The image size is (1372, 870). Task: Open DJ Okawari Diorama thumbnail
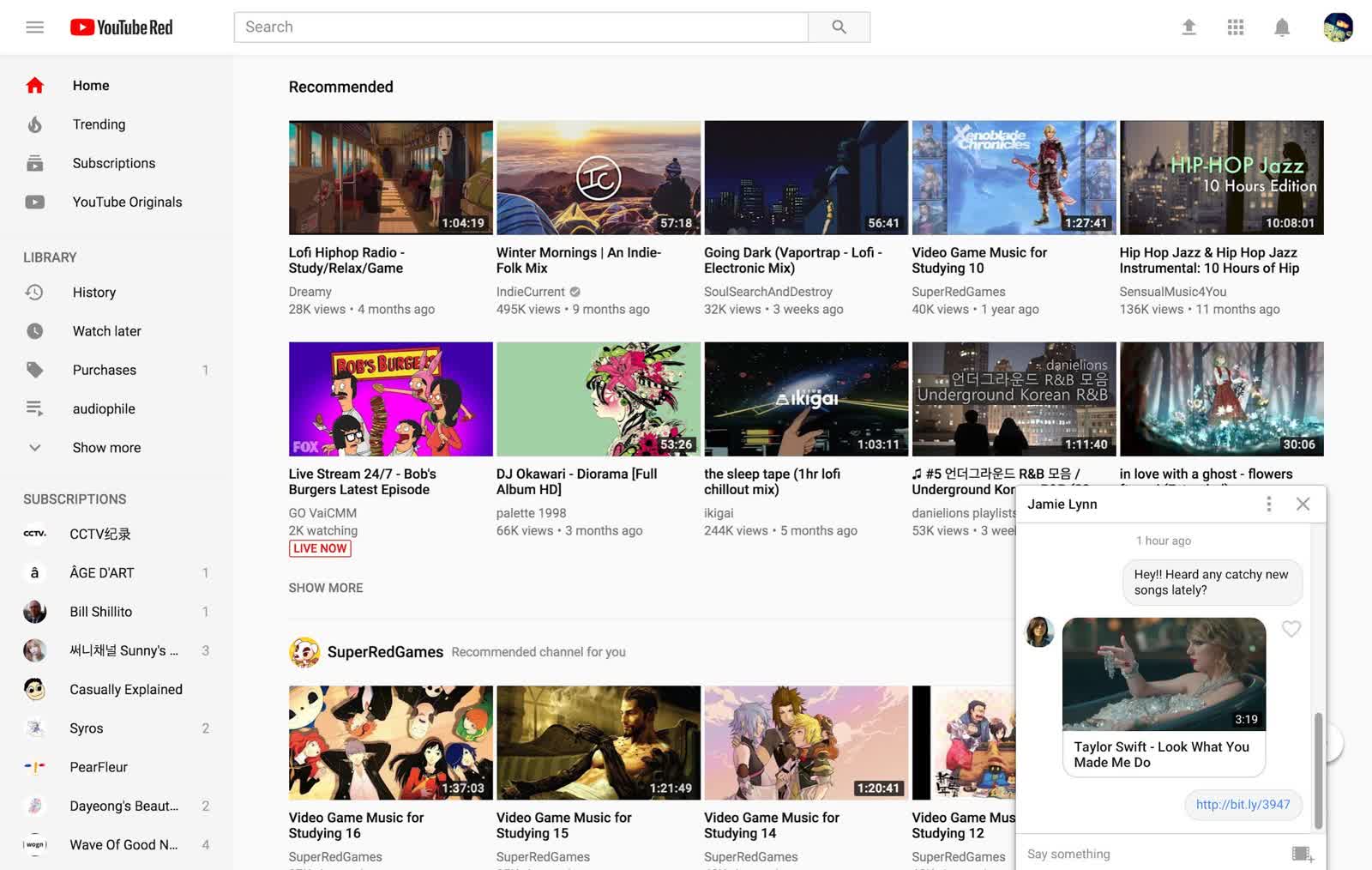coord(599,399)
